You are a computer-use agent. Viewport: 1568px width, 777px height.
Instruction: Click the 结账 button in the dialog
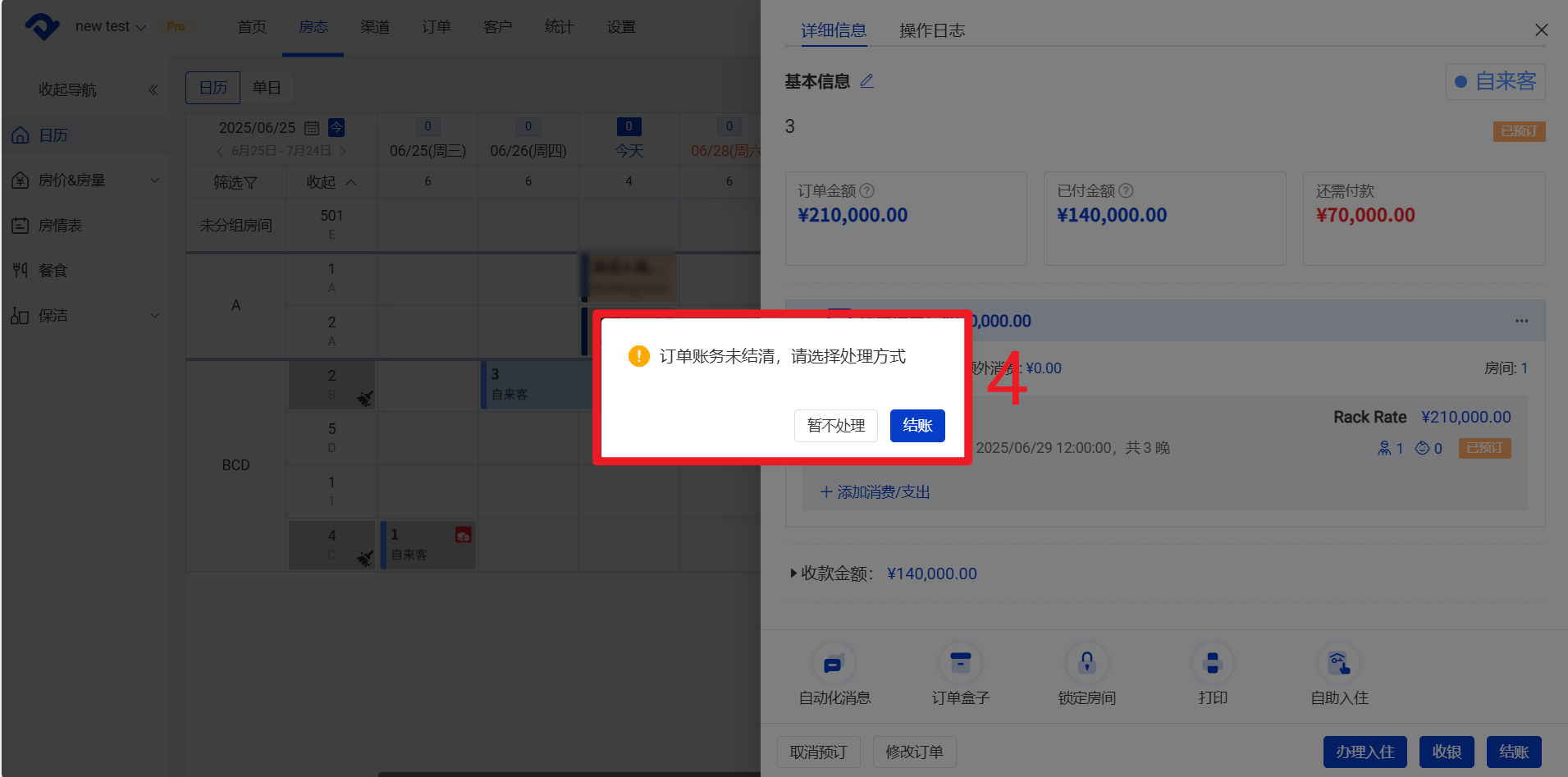(917, 426)
